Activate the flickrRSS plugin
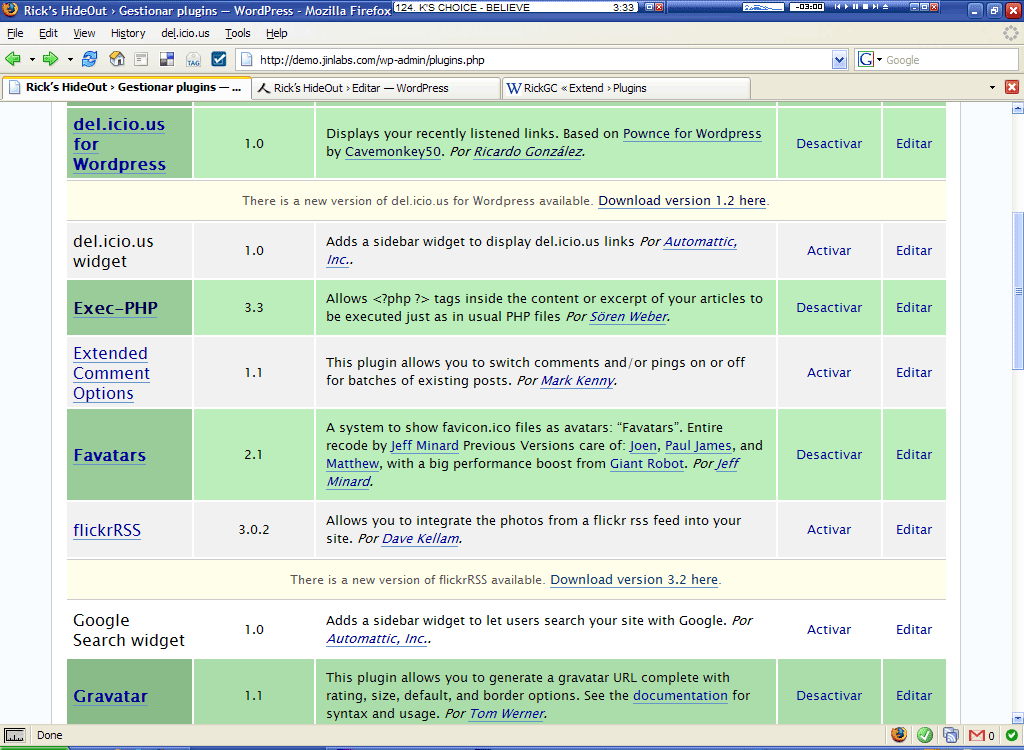The height and width of the screenshot is (750, 1024). tap(829, 530)
